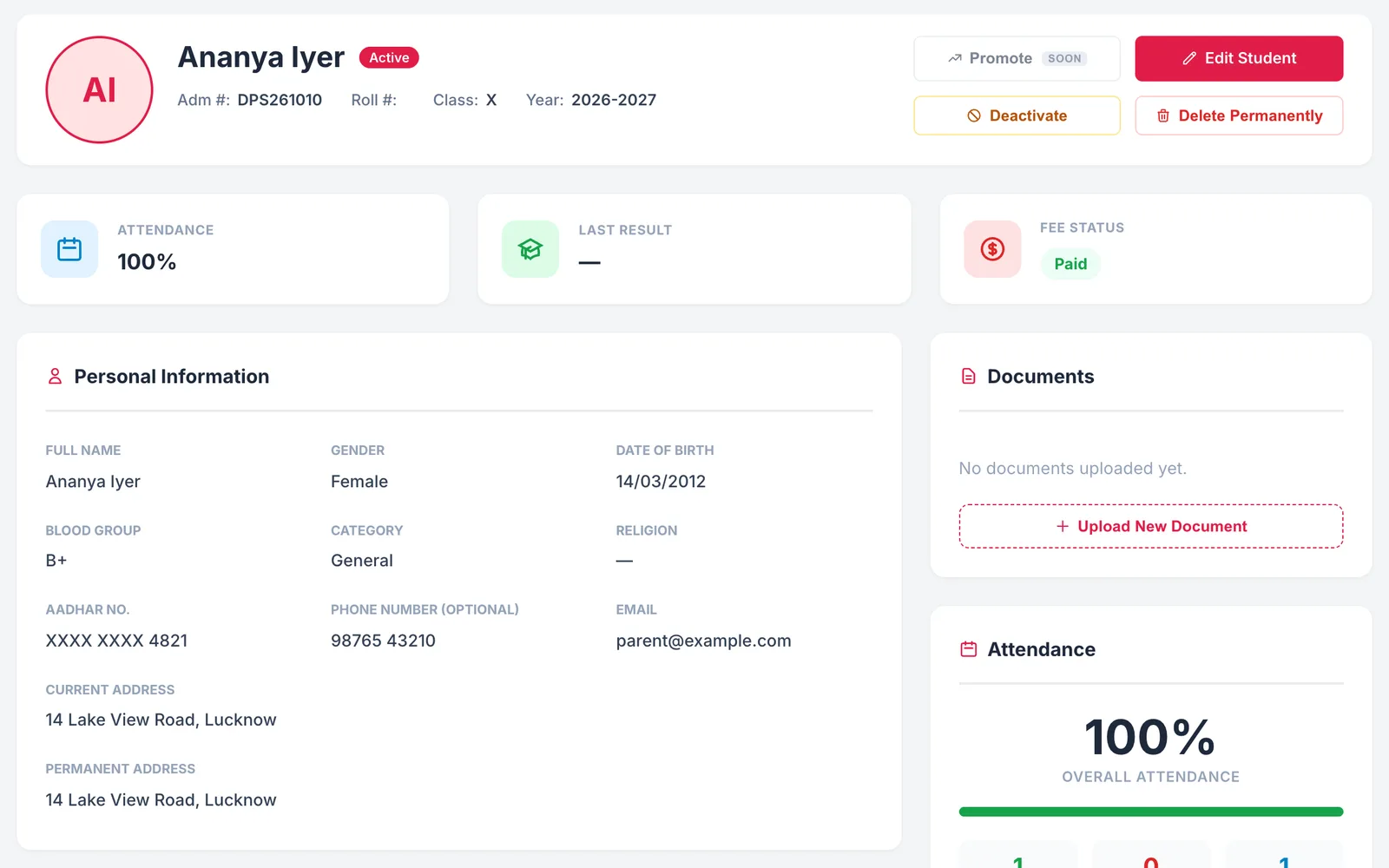The width and height of the screenshot is (1389, 868).
Task: Click the Aadhar number XXXX XXXX 4821
Action: click(116, 641)
